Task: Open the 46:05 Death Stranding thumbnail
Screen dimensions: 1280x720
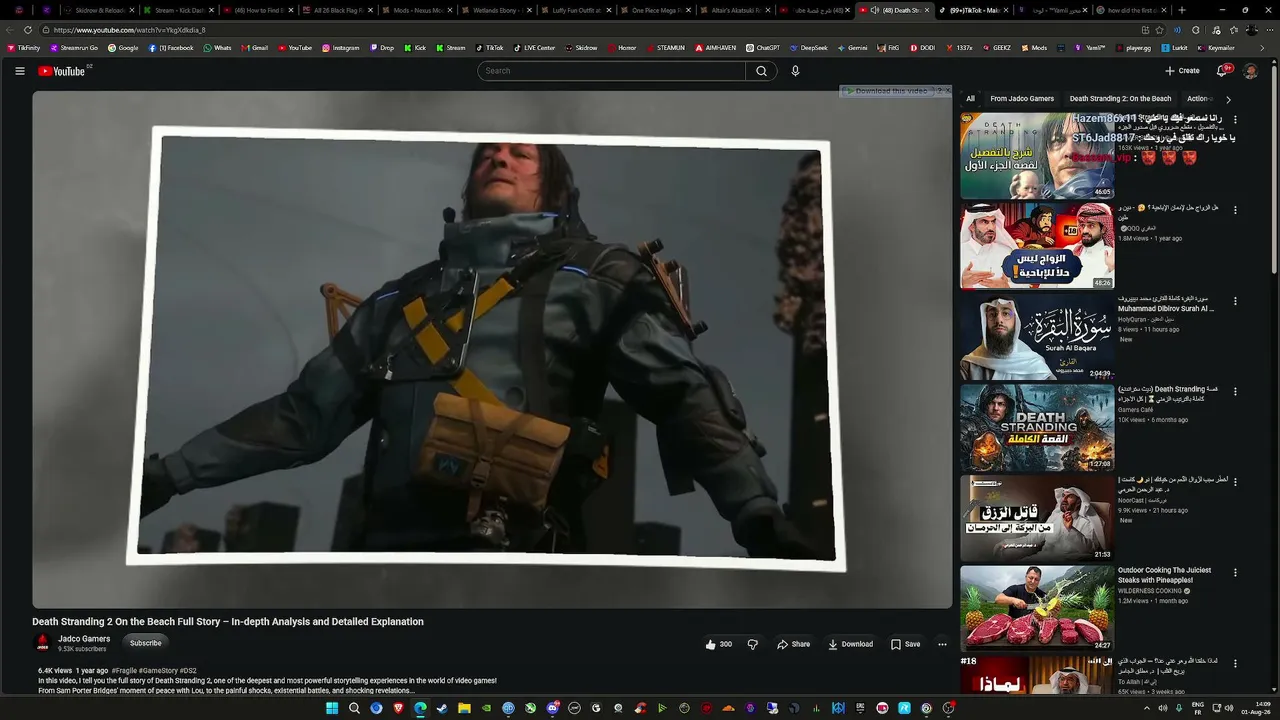Action: pos(1037,155)
